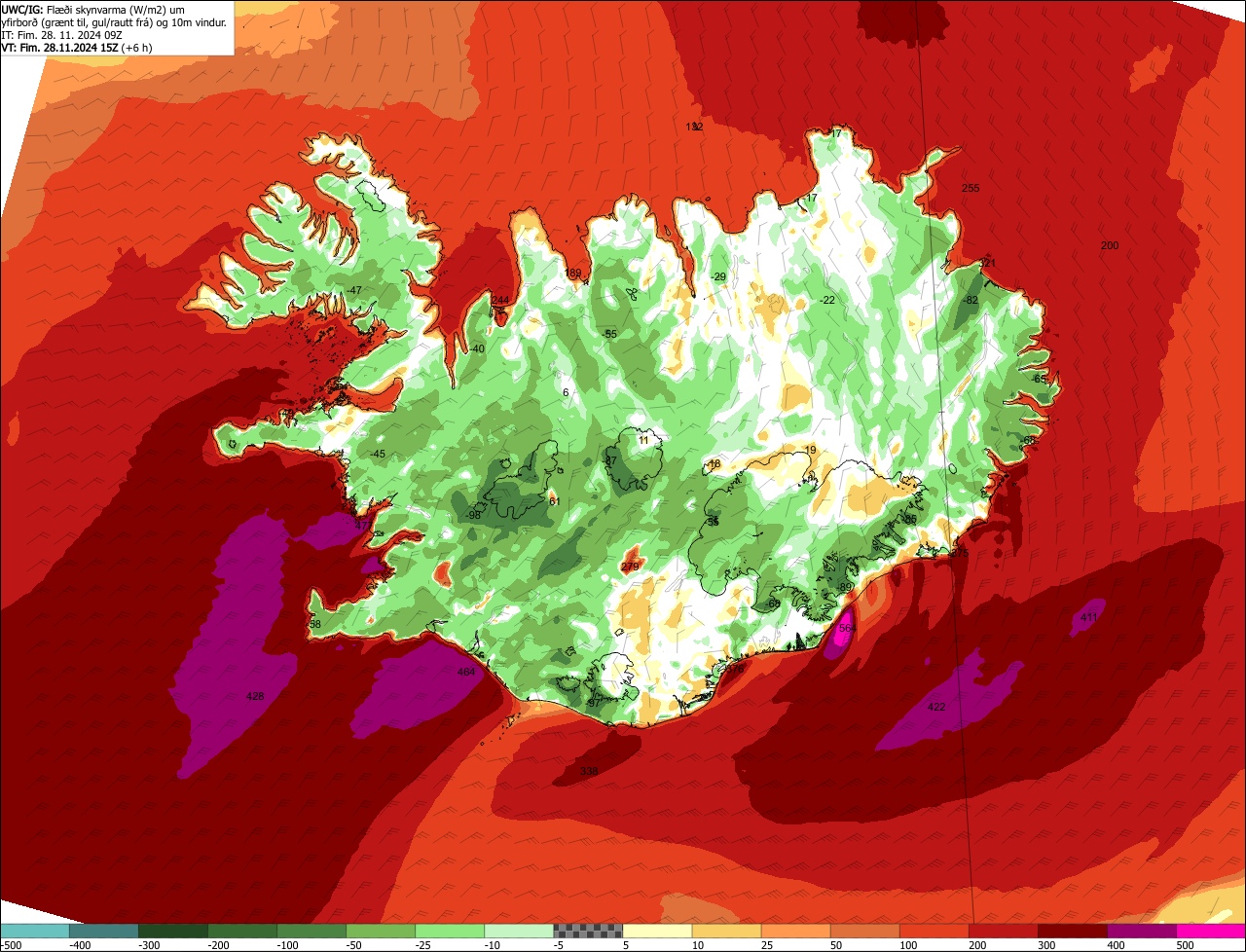Click the legend swatch between 200 and 300
The width and height of the screenshot is (1246, 952).
click(1003, 931)
